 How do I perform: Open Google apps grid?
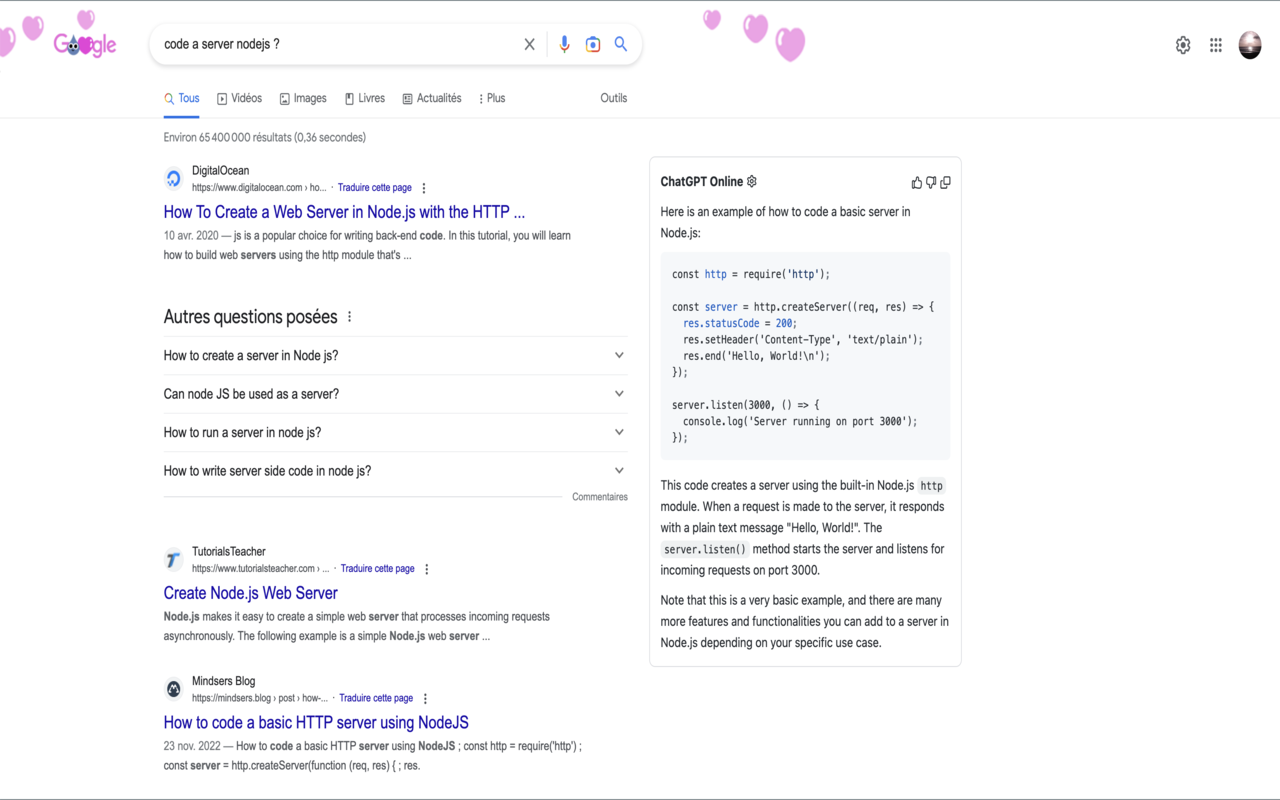[x=1216, y=45]
